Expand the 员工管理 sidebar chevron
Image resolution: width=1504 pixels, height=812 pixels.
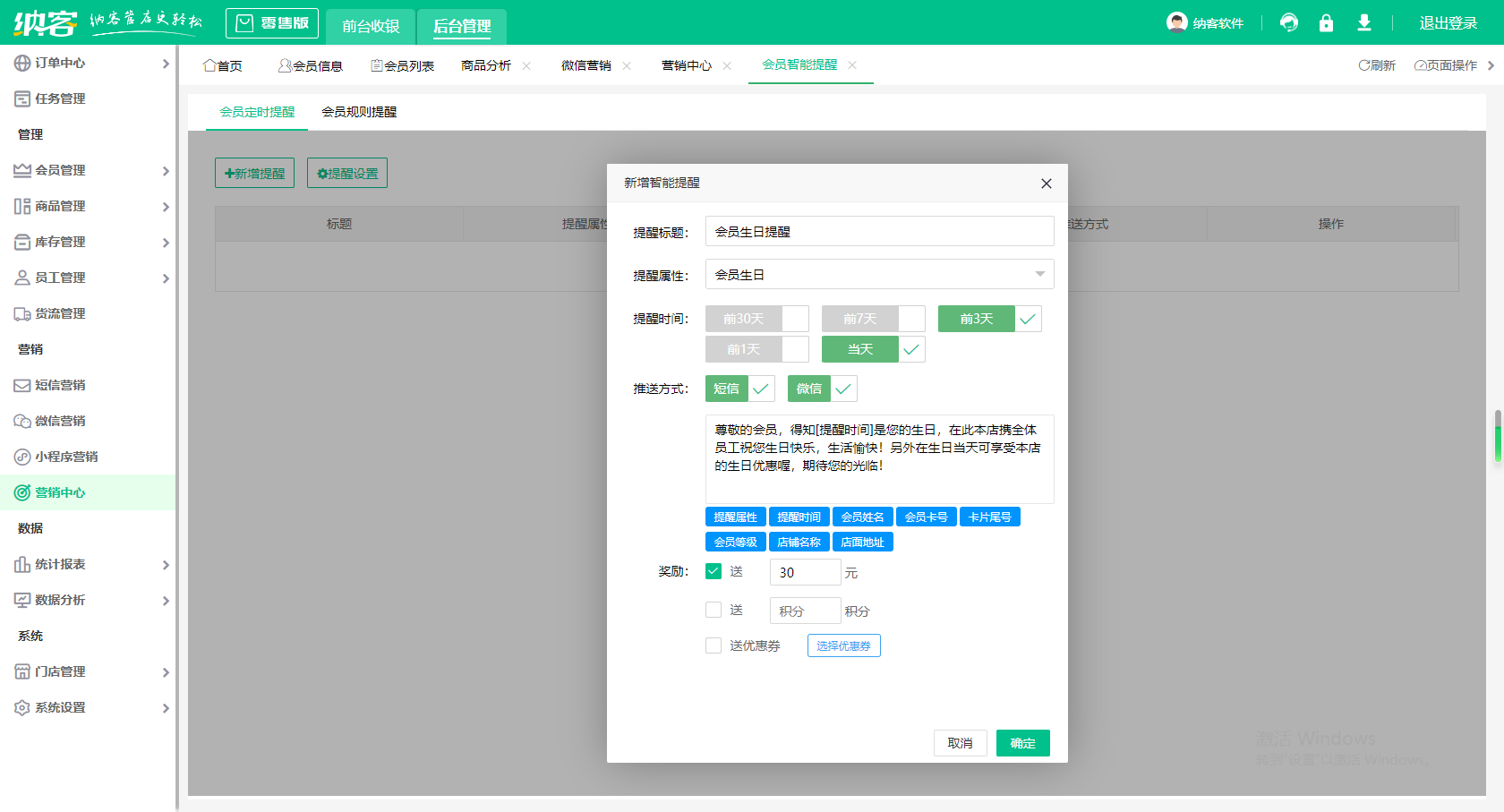[166, 278]
